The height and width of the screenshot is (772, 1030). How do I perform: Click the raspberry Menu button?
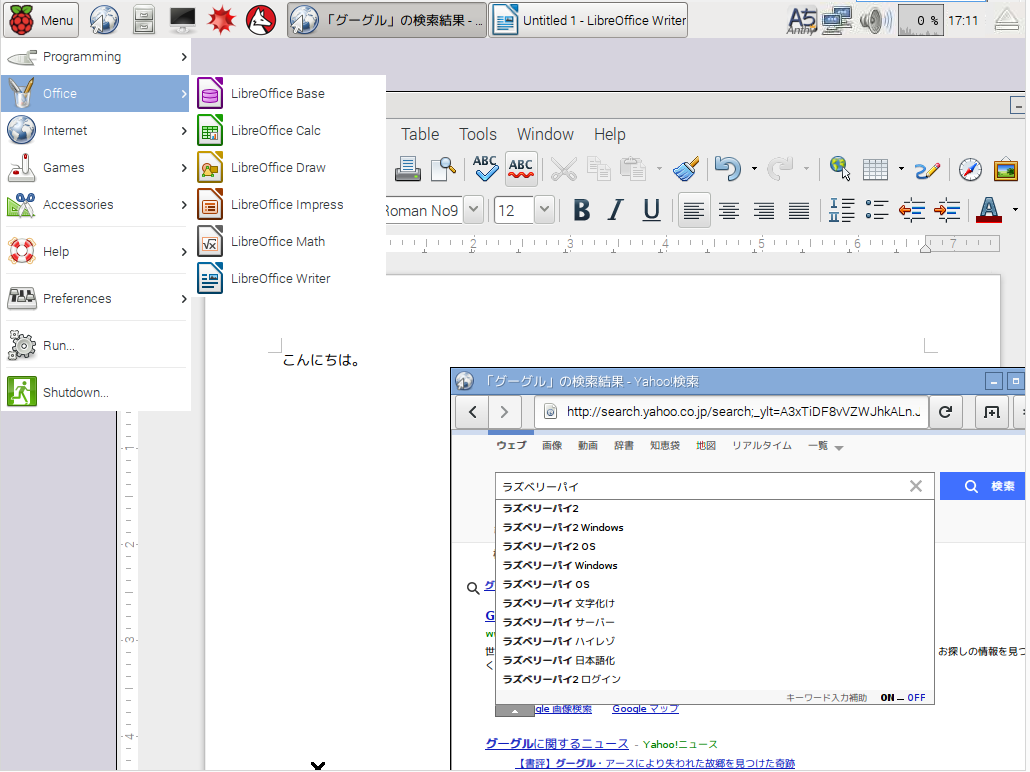click(x=41, y=20)
